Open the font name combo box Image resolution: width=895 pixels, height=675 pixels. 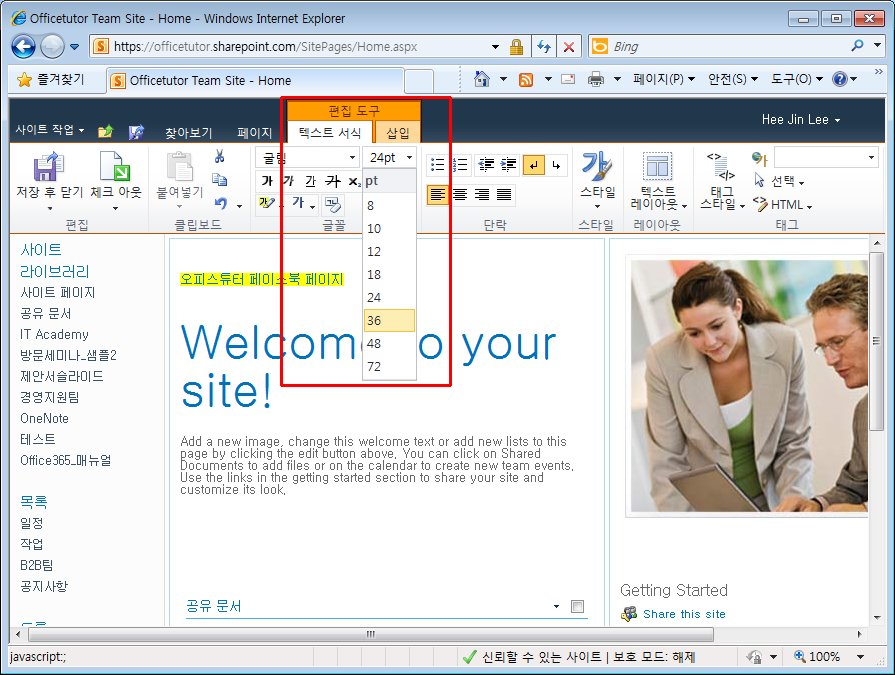point(307,157)
